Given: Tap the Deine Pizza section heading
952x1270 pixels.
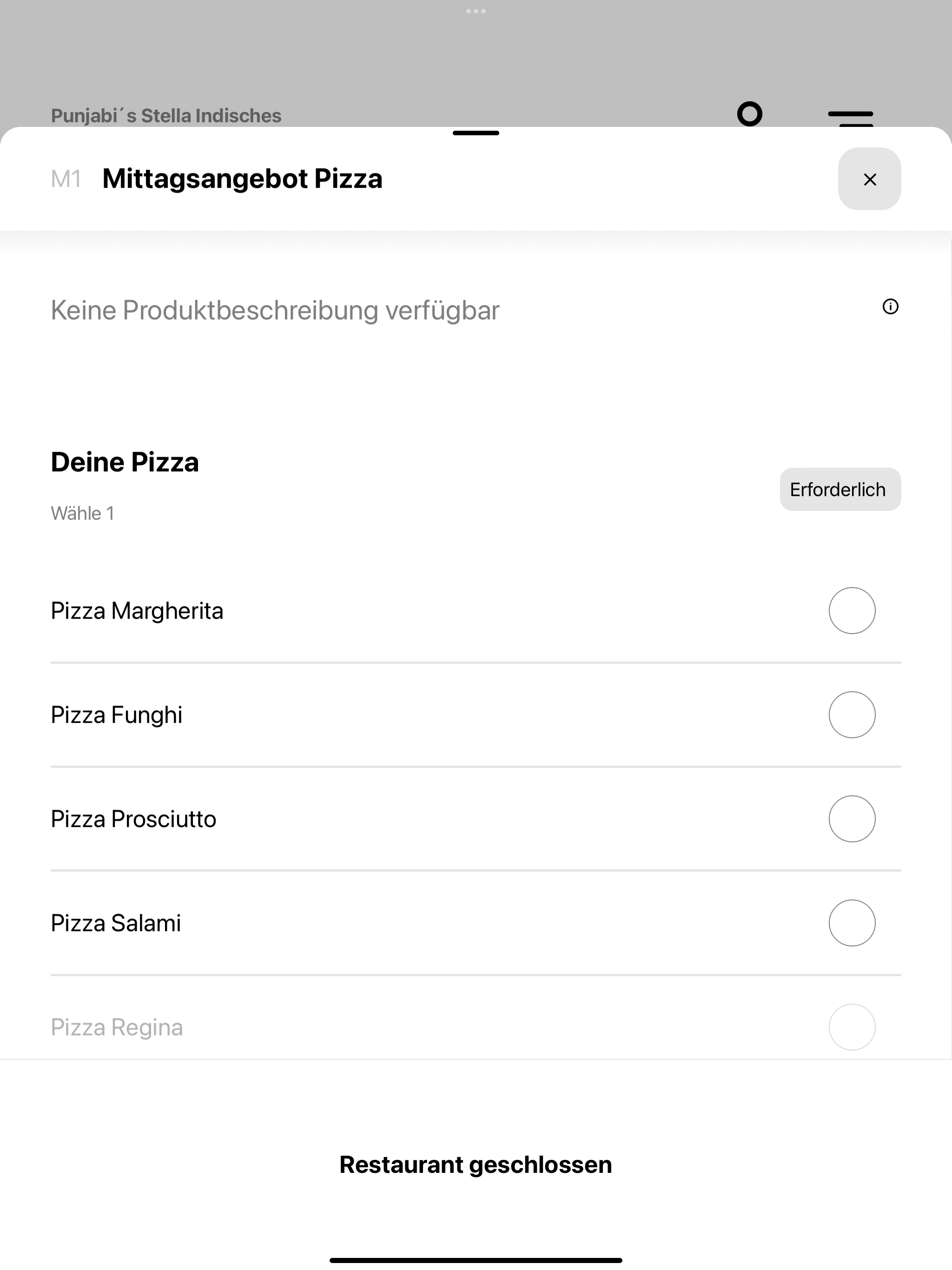Looking at the screenshot, I should [125, 462].
